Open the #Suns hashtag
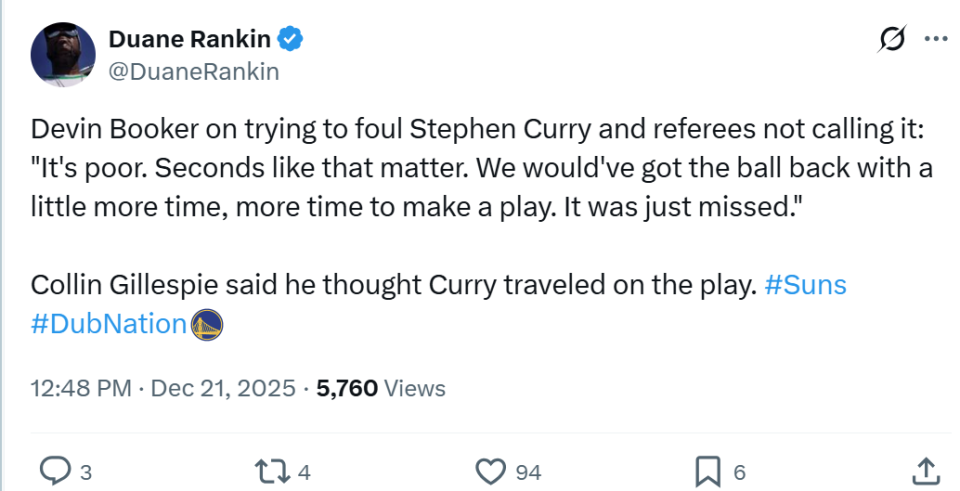Screen dimensions: 960x491 tap(805, 285)
